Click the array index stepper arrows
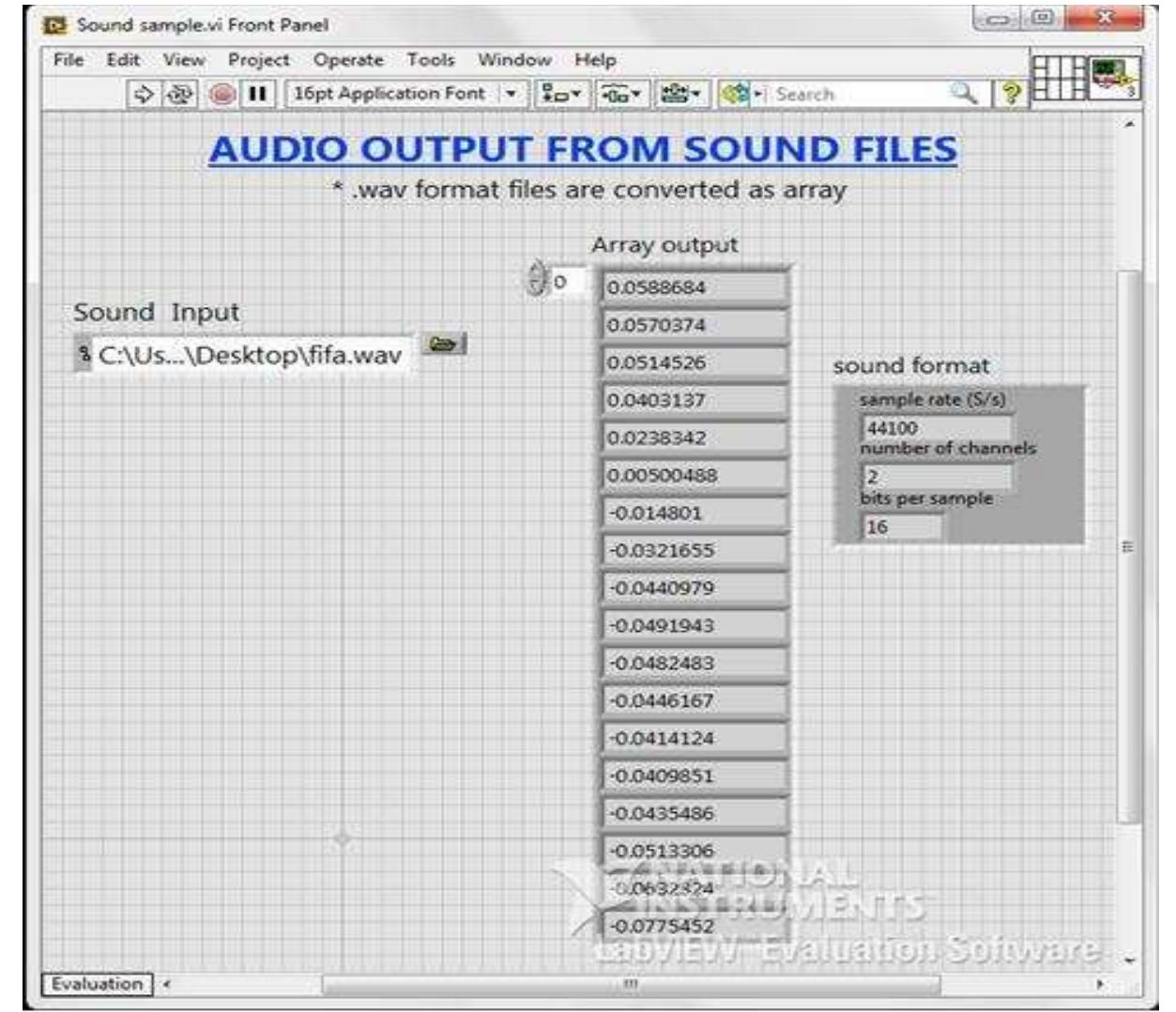The height and width of the screenshot is (1012, 1176). point(536,280)
